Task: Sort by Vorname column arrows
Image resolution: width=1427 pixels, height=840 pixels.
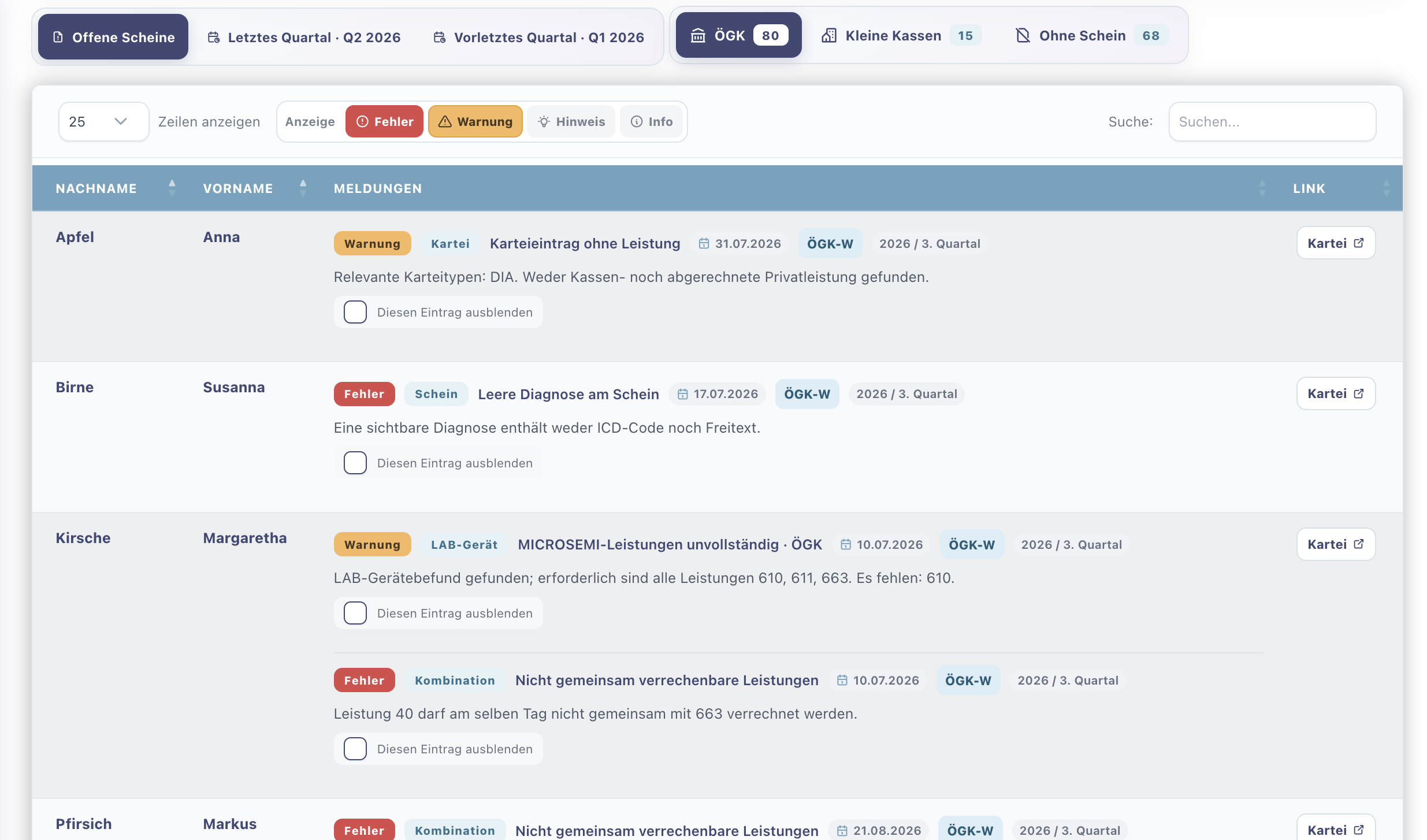Action: tap(303, 188)
